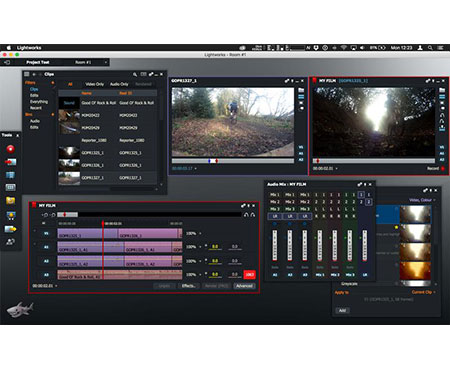Toggle the first LR routing button in Audio Mix
This screenshot has width=450, height=370.
tap(275, 216)
